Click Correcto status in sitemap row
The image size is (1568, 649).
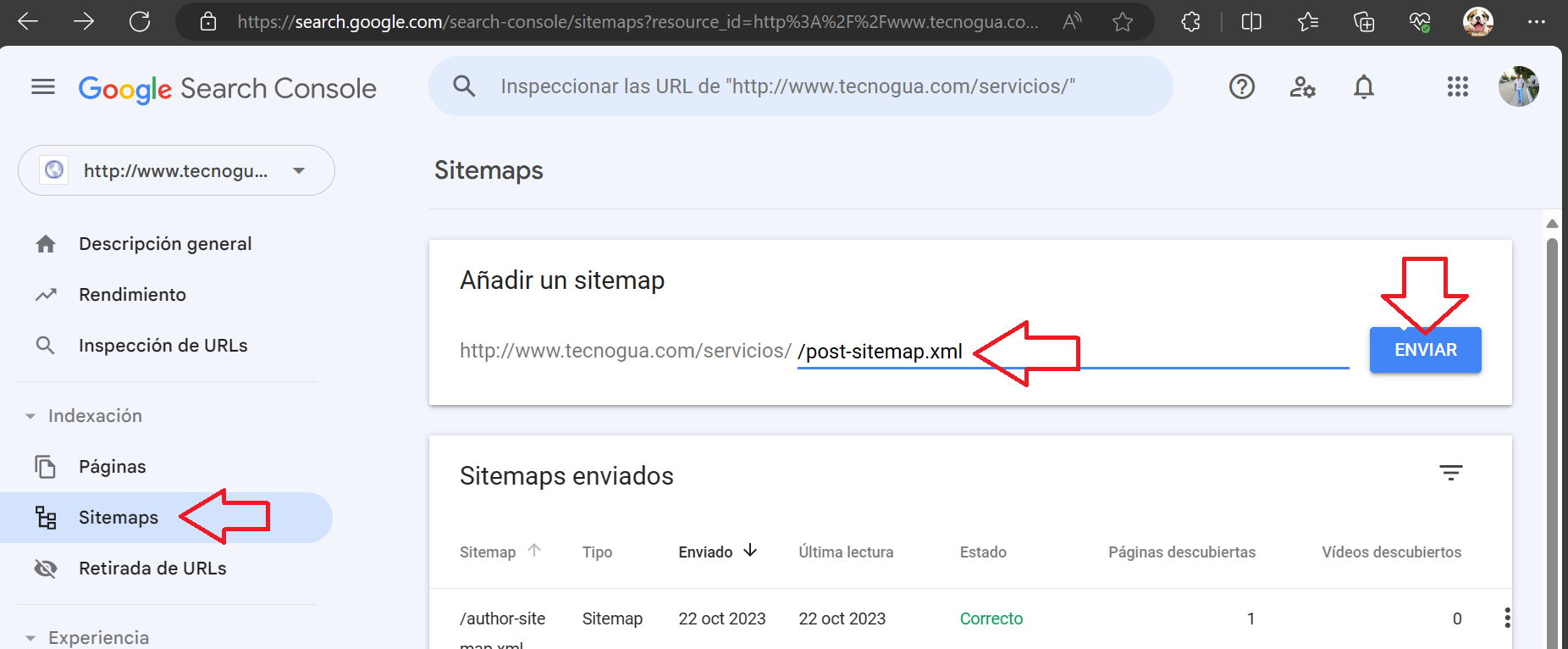[991, 618]
